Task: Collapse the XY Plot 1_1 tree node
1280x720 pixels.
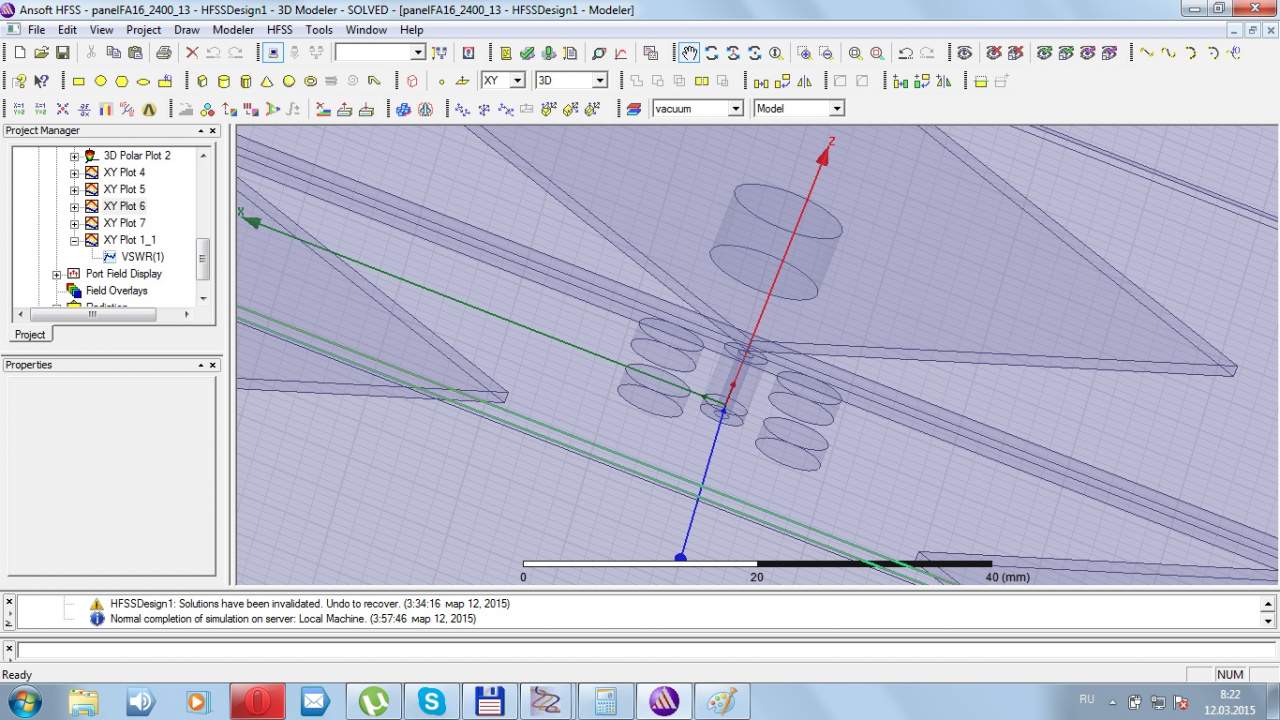Action: (x=74, y=240)
